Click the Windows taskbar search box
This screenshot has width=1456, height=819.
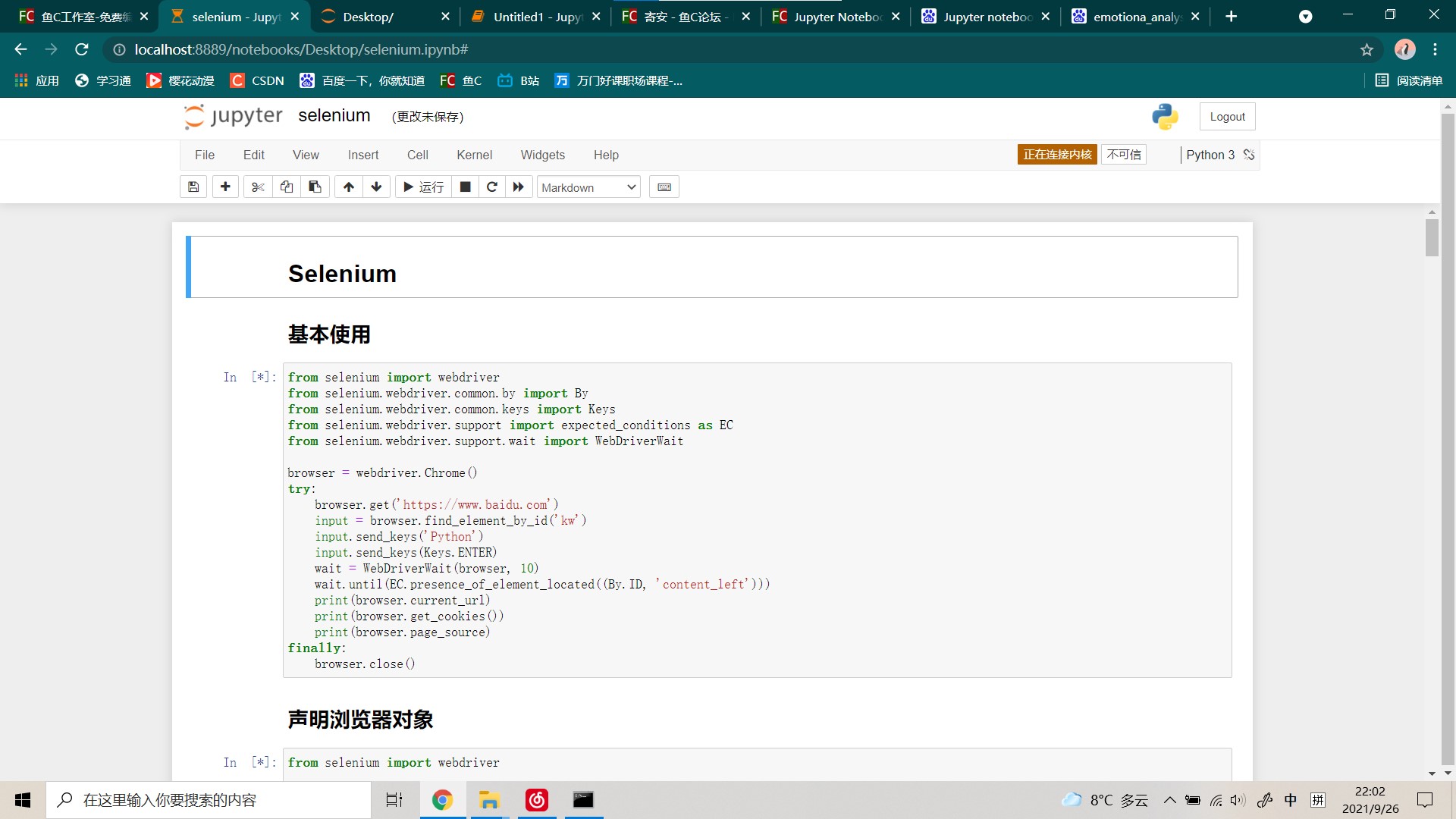coord(209,800)
